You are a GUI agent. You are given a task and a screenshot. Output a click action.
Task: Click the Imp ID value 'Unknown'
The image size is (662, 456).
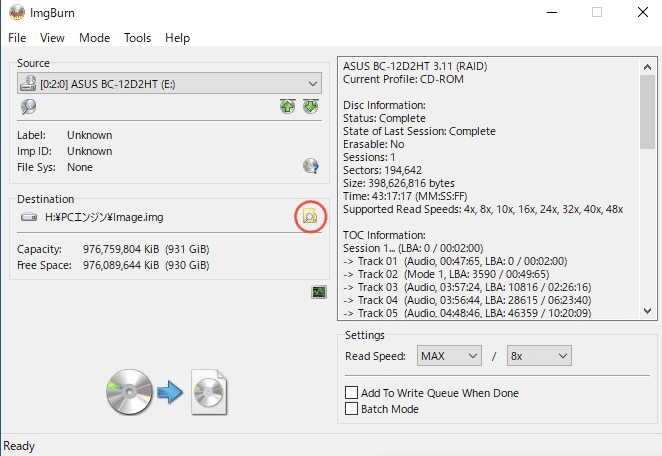90,151
